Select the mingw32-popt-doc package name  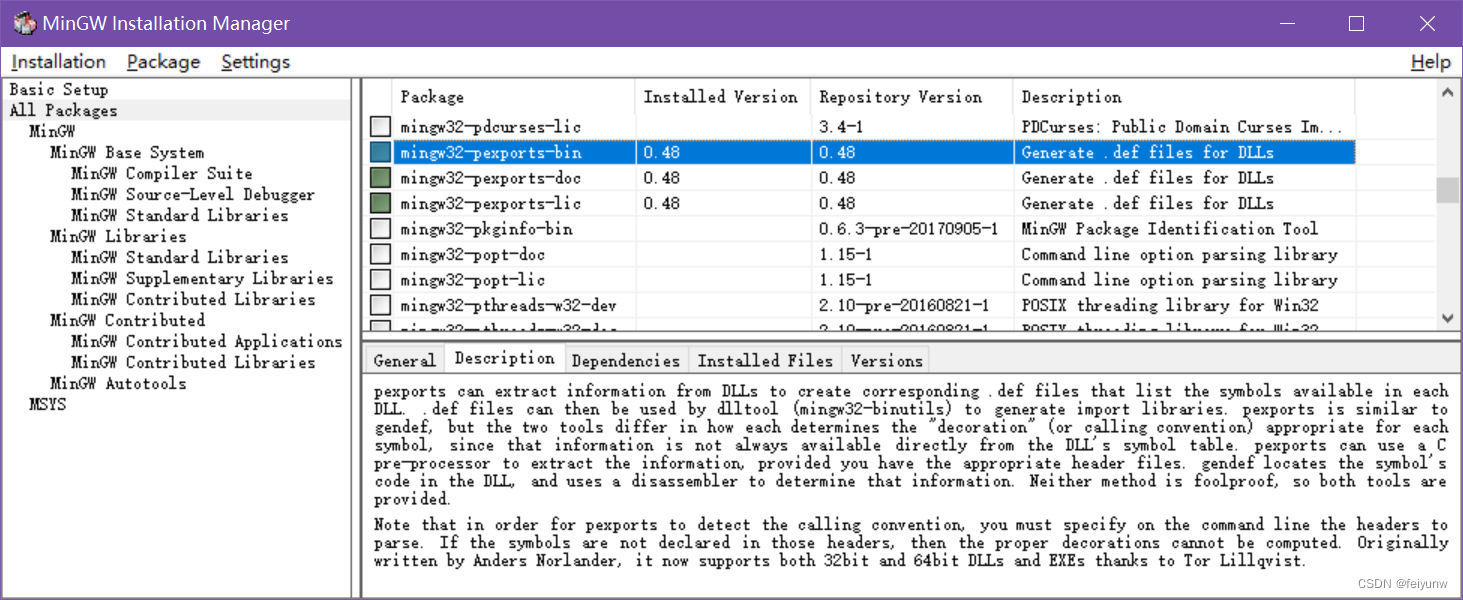tap(472, 254)
